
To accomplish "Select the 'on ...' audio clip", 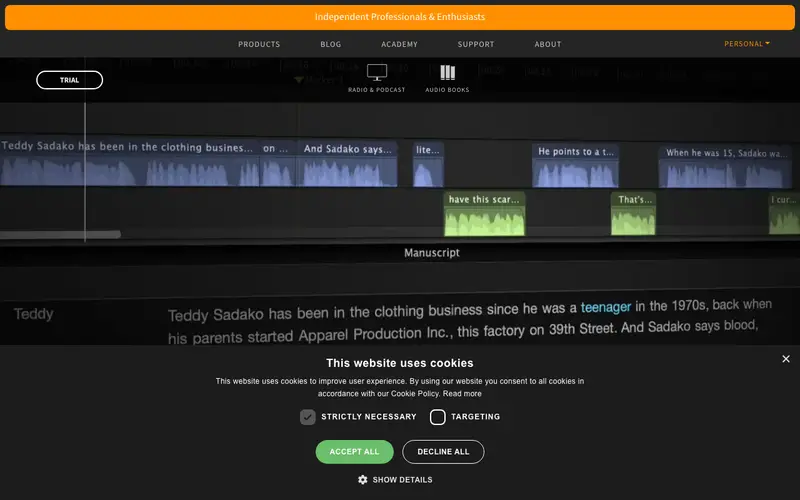I will 278,163.
